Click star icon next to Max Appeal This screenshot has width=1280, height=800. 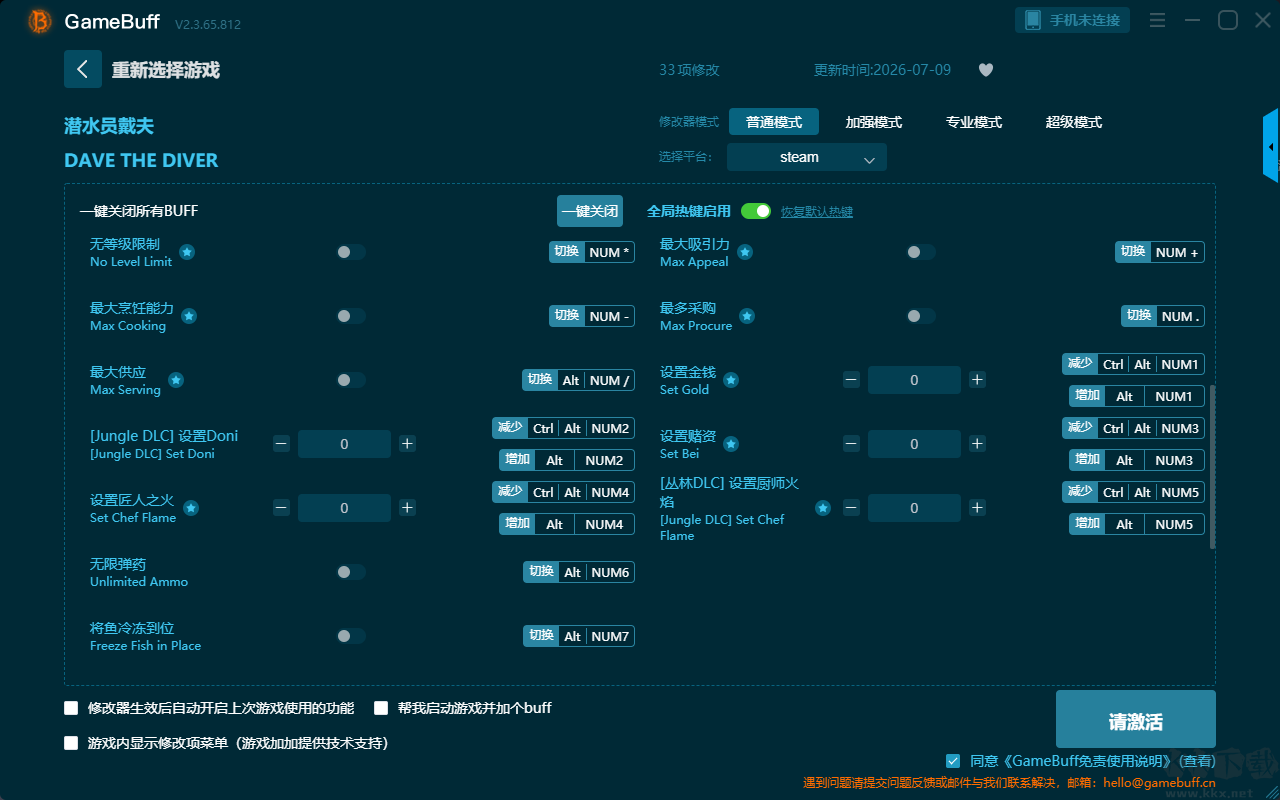(744, 252)
